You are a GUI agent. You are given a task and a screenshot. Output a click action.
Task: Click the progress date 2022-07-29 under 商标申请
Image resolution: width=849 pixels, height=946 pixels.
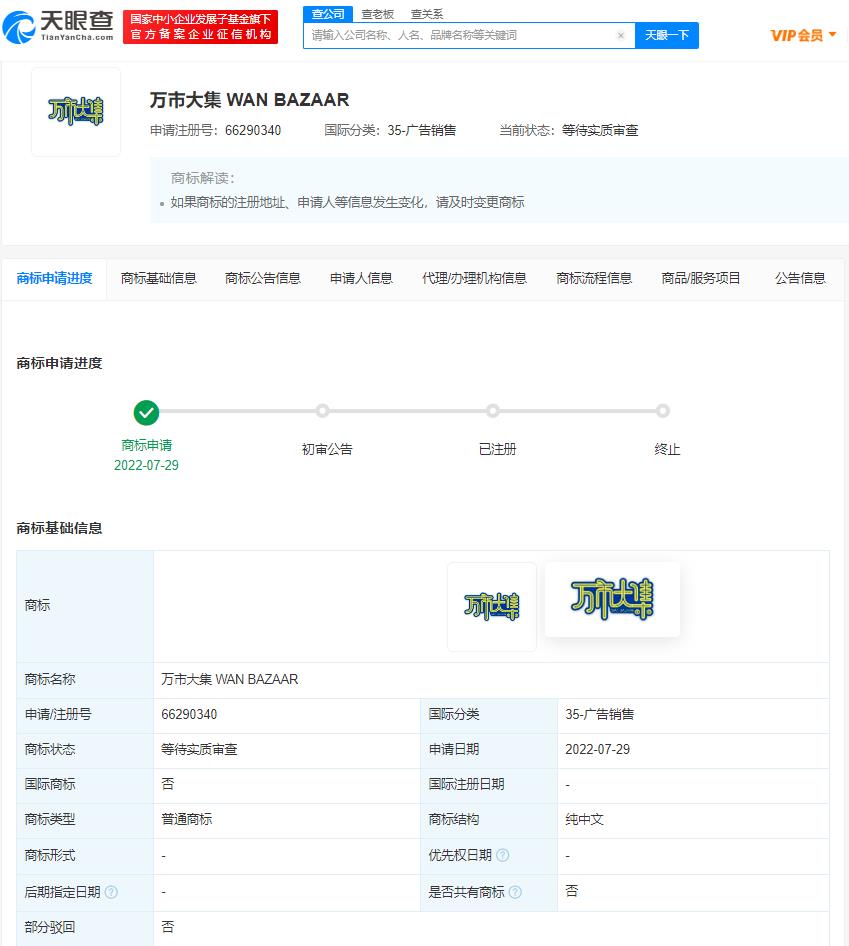pyautogui.click(x=146, y=465)
